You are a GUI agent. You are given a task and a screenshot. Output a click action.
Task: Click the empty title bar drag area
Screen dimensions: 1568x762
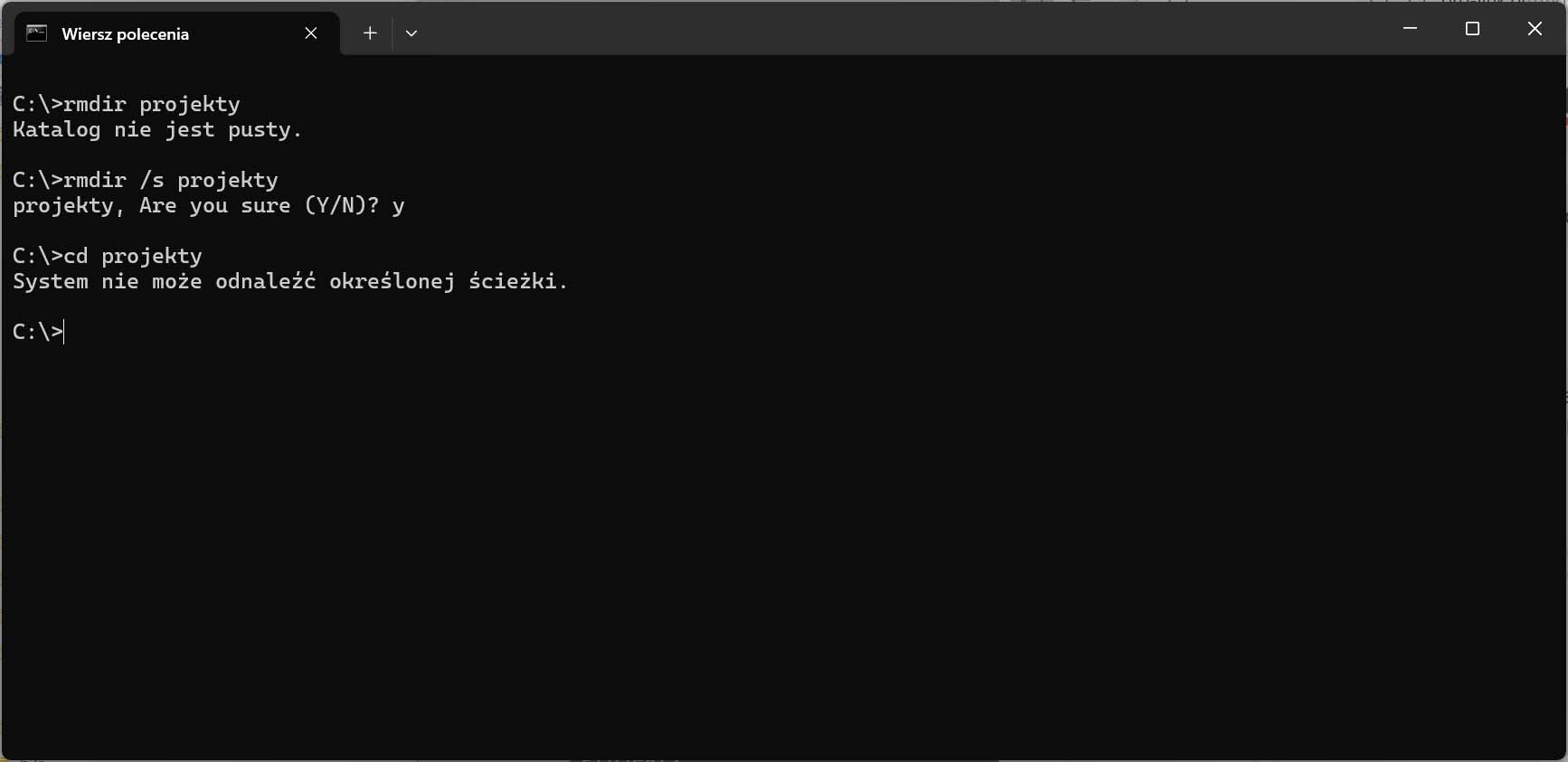point(904,29)
